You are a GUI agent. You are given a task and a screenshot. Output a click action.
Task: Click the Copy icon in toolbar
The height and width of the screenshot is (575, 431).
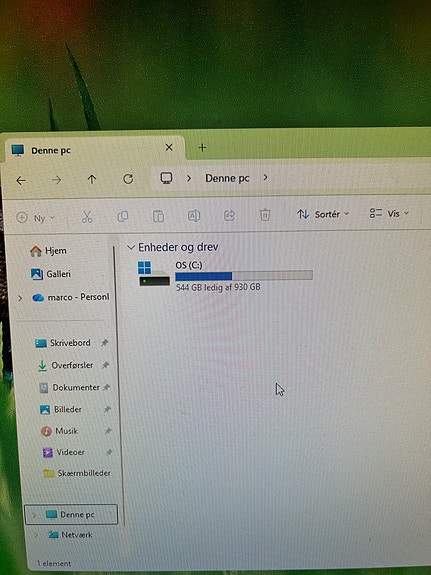[x=123, y=216]
